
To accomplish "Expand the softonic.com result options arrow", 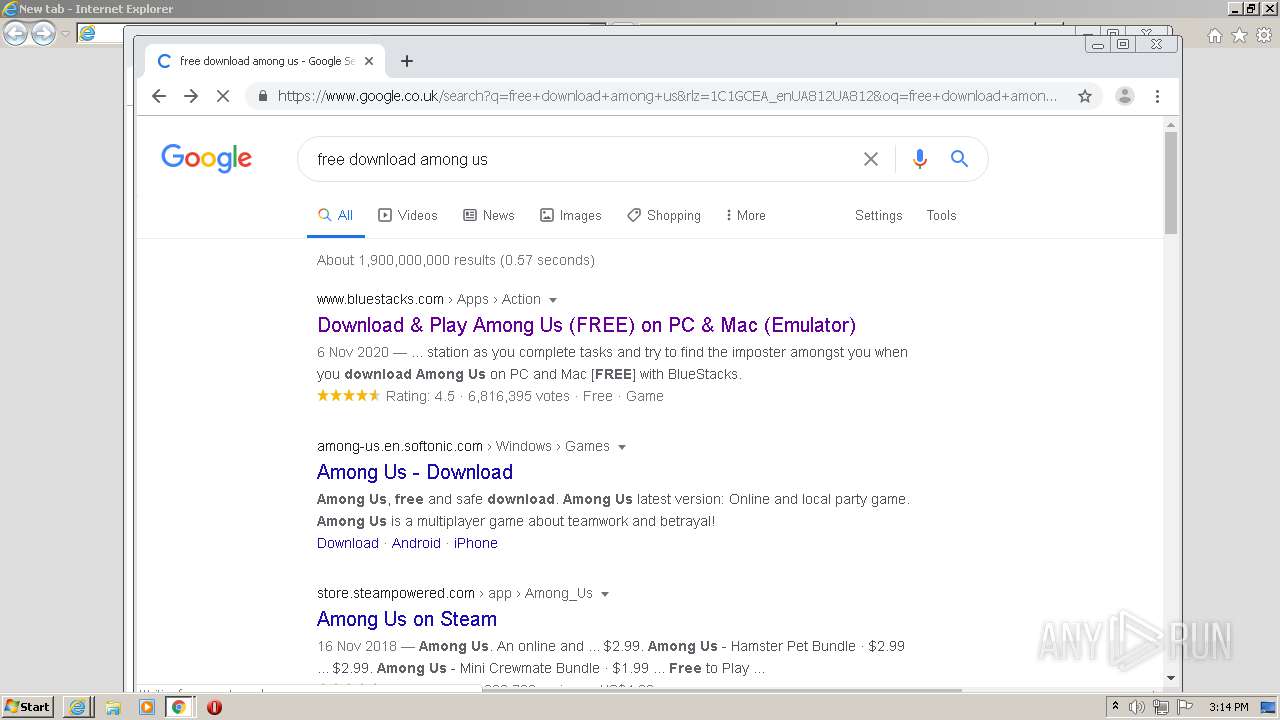I will [x=622, y=447].
